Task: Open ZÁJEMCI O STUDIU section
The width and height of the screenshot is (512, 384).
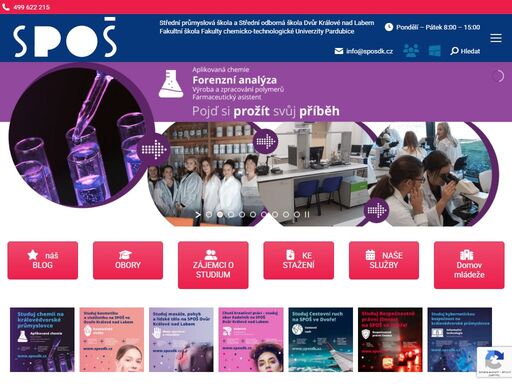Action: [213, 265]
